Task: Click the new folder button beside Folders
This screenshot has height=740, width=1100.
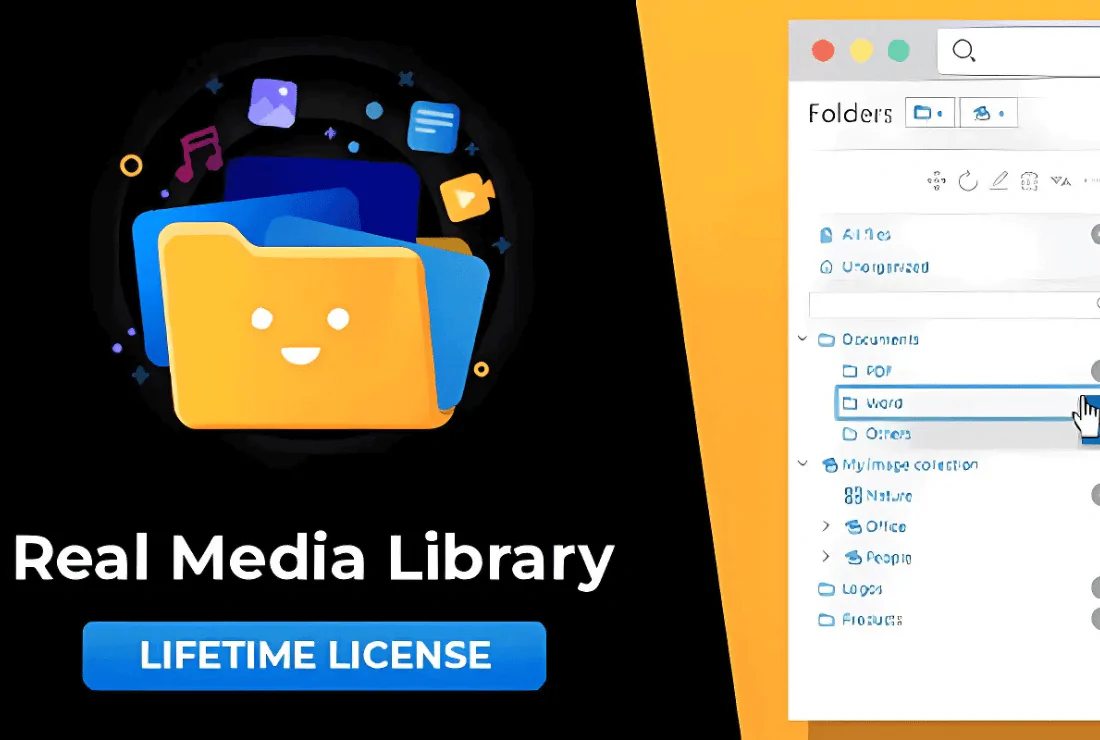Action: [930, 113]
